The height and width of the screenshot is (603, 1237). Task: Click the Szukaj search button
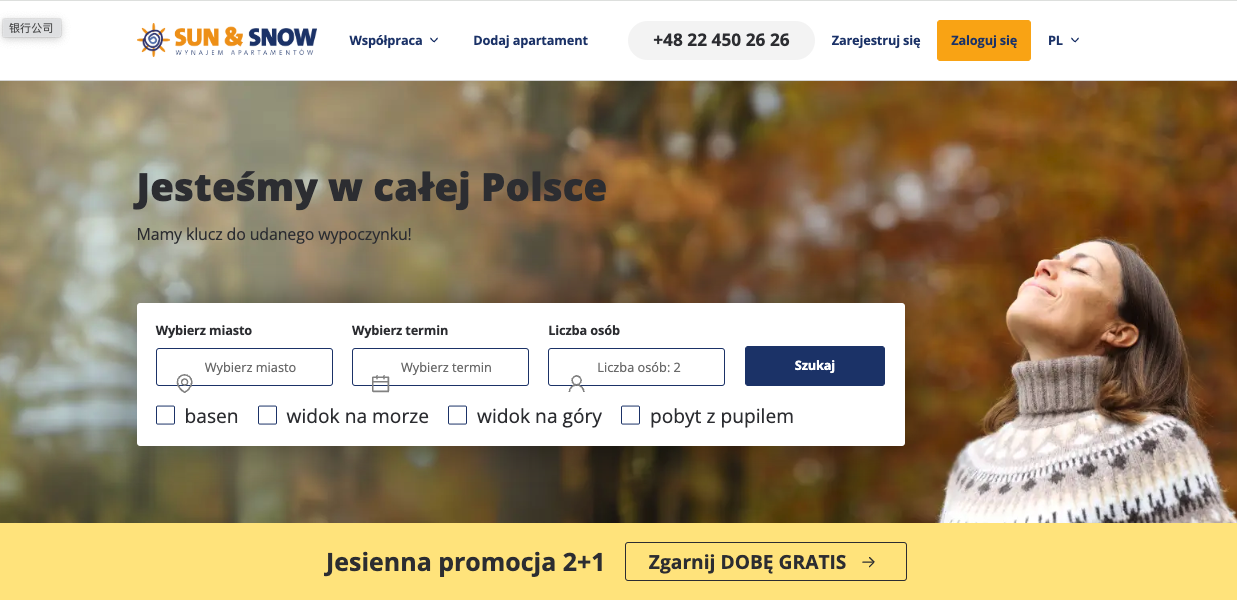click(x=815, y=366)
